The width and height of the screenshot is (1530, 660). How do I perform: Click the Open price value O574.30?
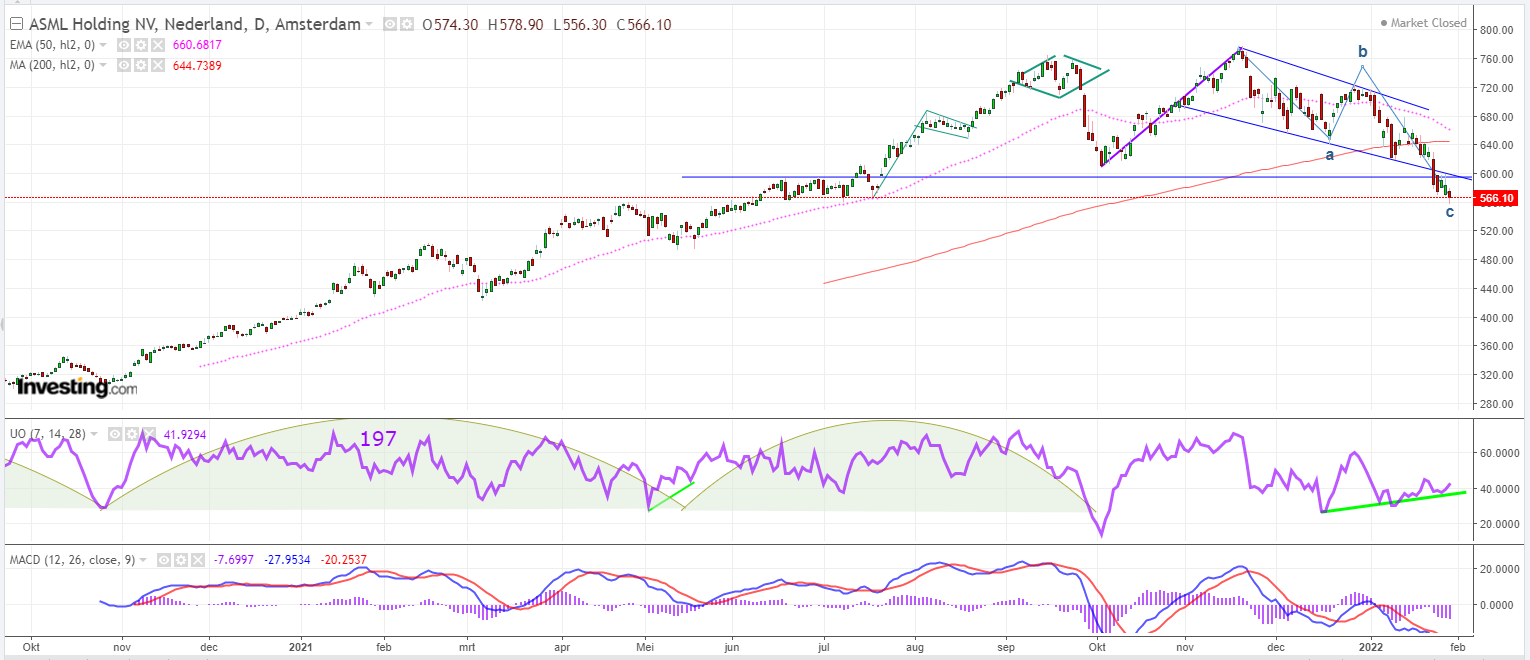coord(451,24)
